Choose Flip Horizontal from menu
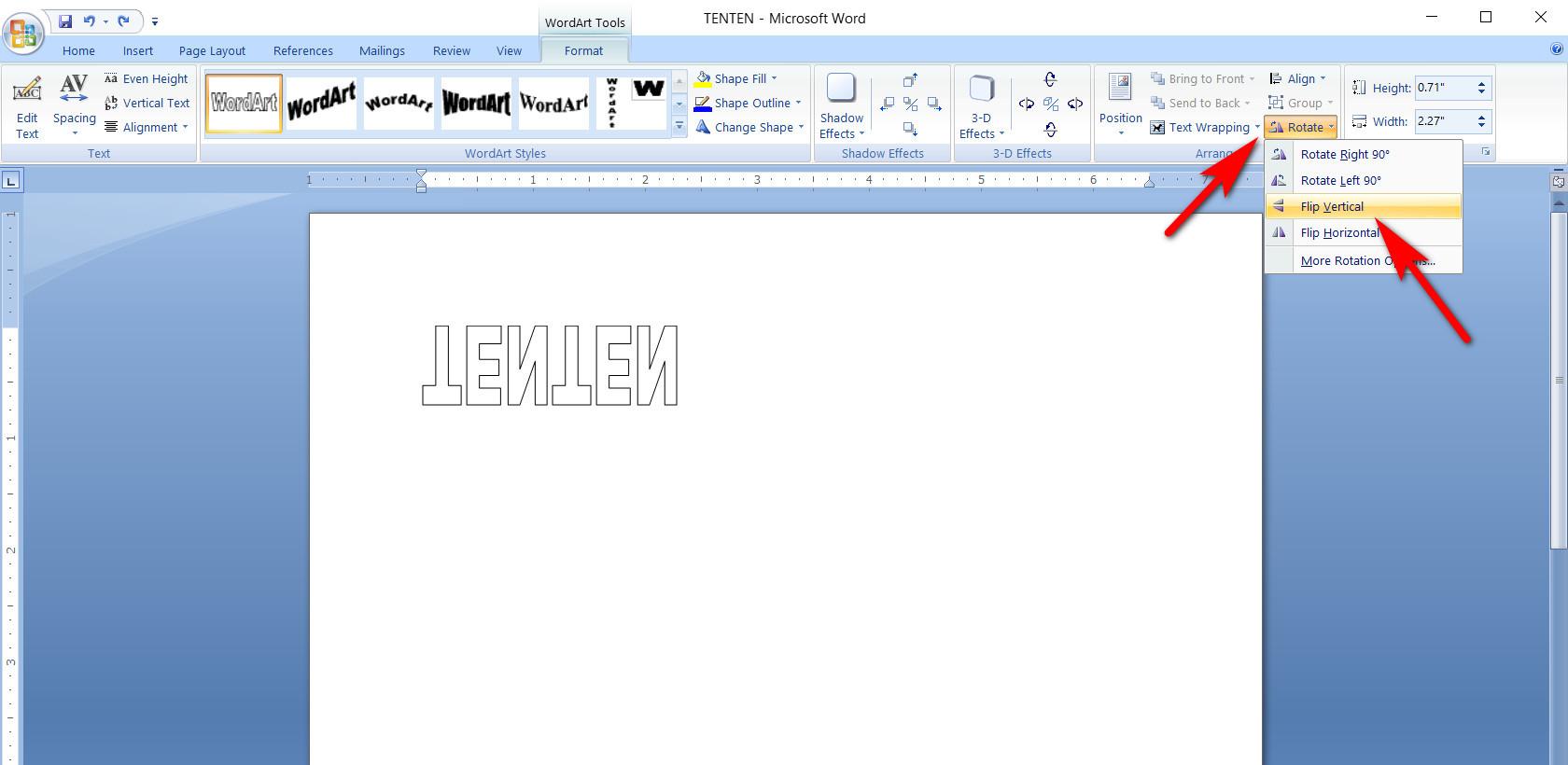Screen dimensions: 1568x765 tap(1364, 233)
